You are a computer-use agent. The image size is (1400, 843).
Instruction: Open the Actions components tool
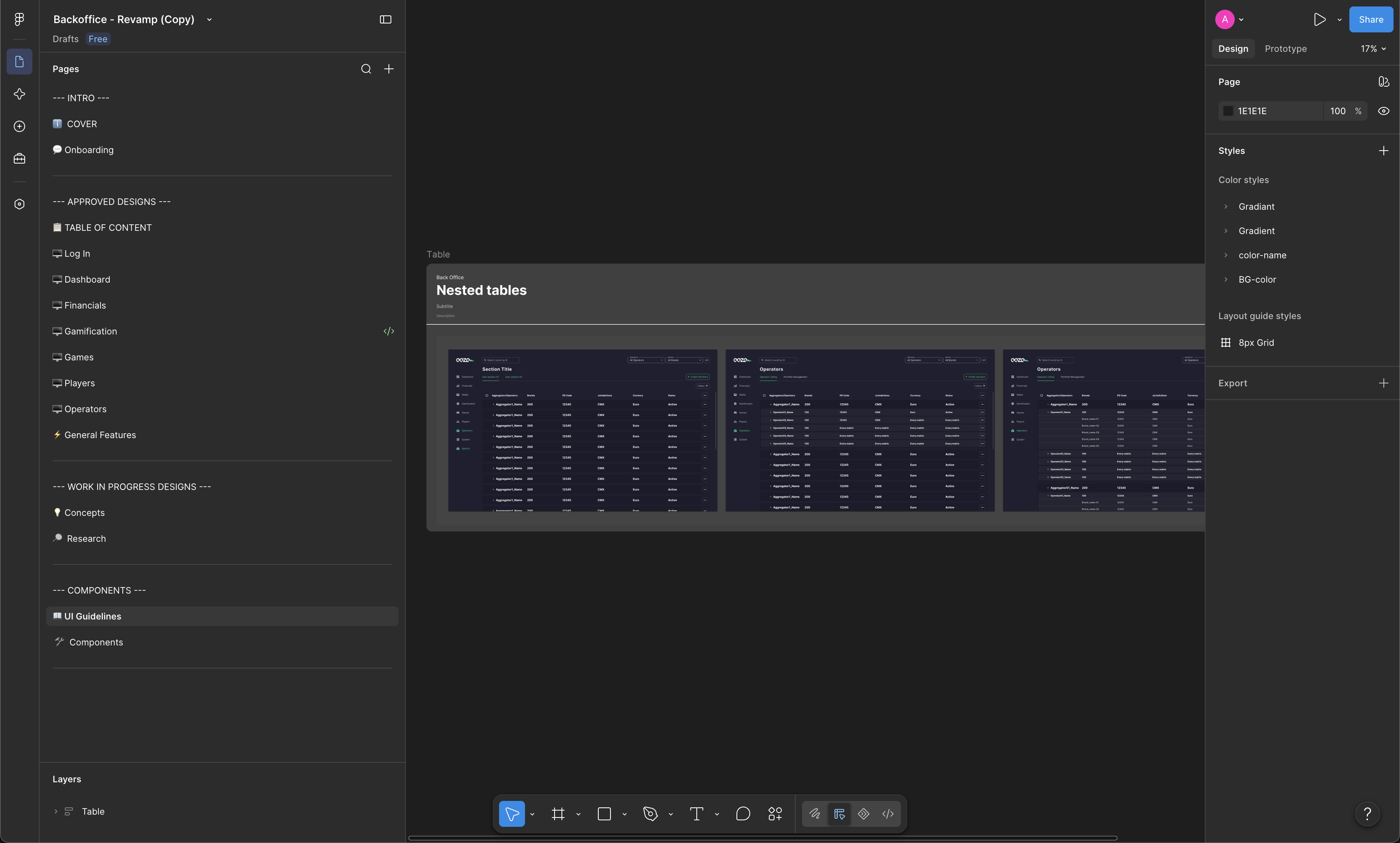(x=775, y=813)
